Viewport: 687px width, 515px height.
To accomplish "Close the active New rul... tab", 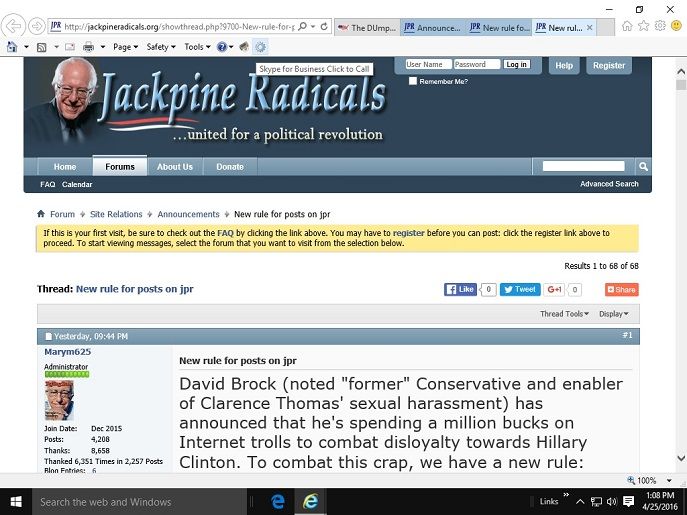I will pyautogui.click(x=590, y=27).
